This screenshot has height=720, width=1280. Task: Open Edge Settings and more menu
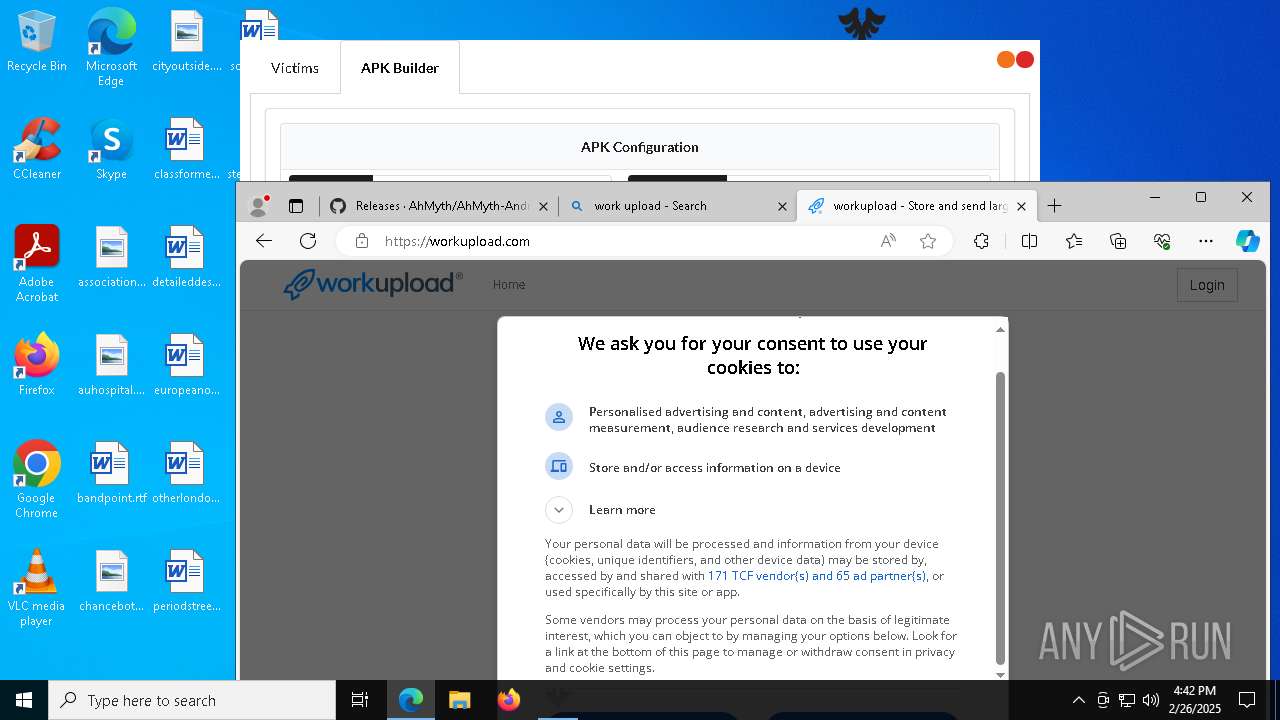pos(1206,241)
